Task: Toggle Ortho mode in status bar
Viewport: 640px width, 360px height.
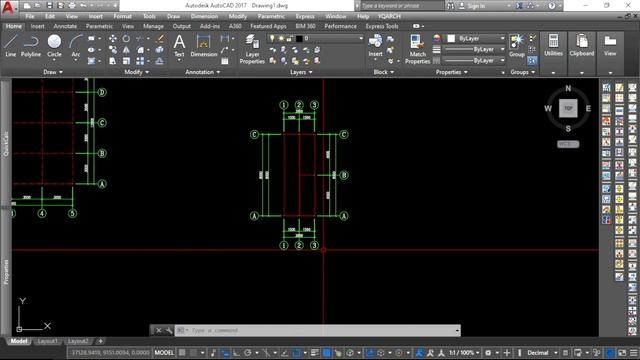Action: pos(236,353)
